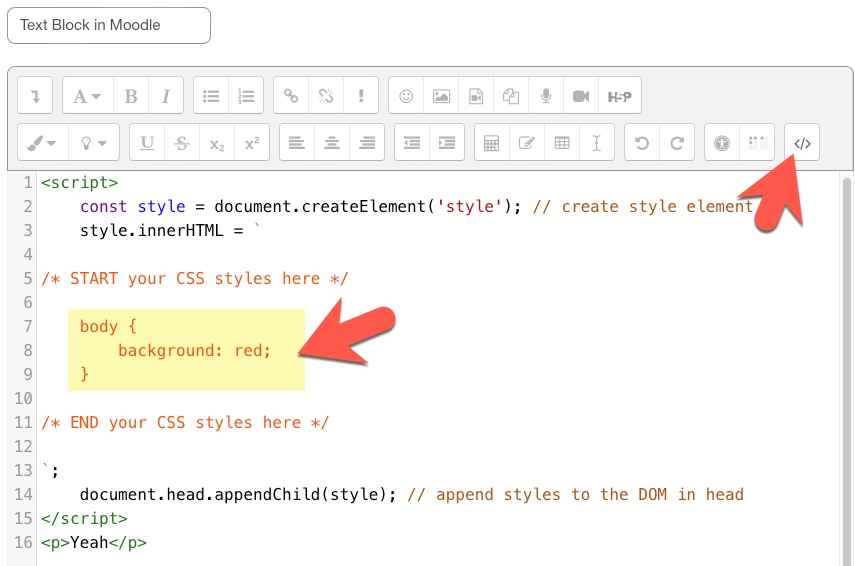The height and width of the screenshot is (566, 855).
Task: Toggle bold formatting
Action: pos(131,96)
